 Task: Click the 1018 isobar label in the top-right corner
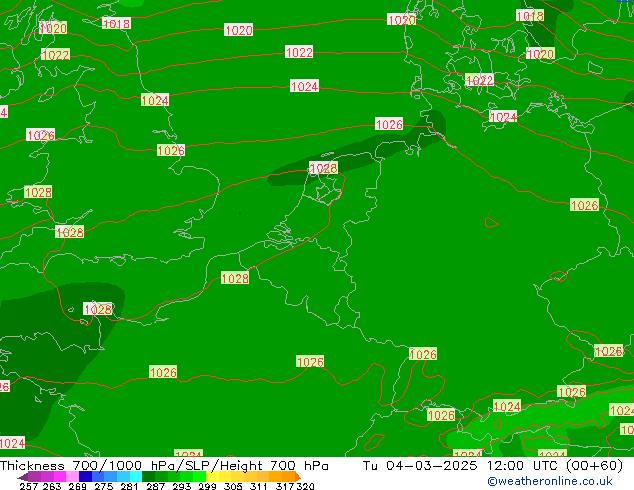point(530,16)
